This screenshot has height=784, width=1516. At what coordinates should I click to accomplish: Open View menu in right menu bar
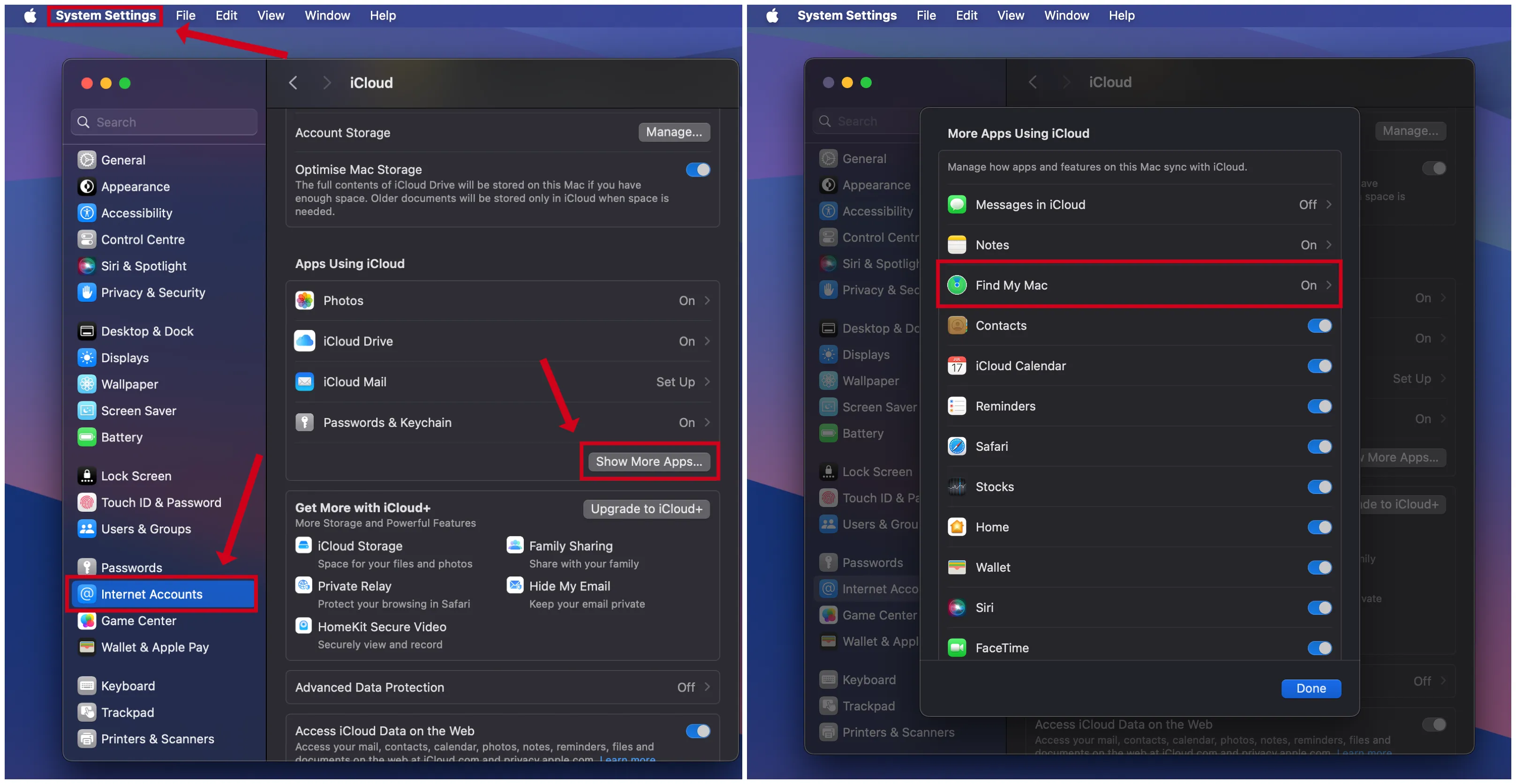[x=1011, y=15]
